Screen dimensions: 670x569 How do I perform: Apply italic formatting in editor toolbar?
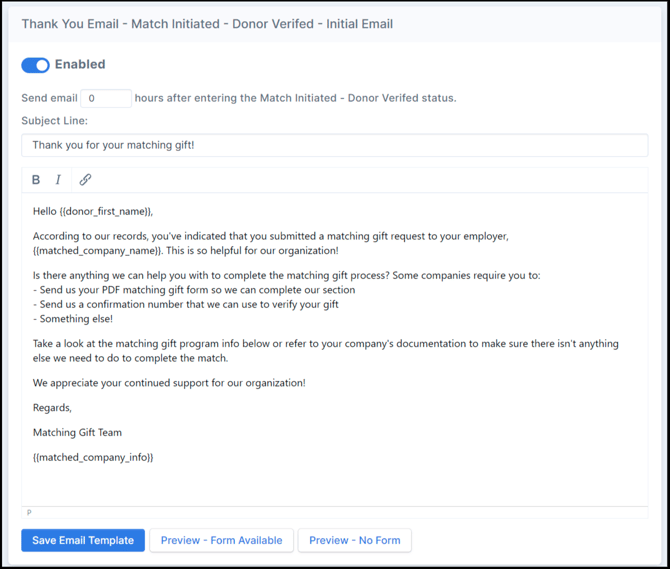tap(58, 180)
